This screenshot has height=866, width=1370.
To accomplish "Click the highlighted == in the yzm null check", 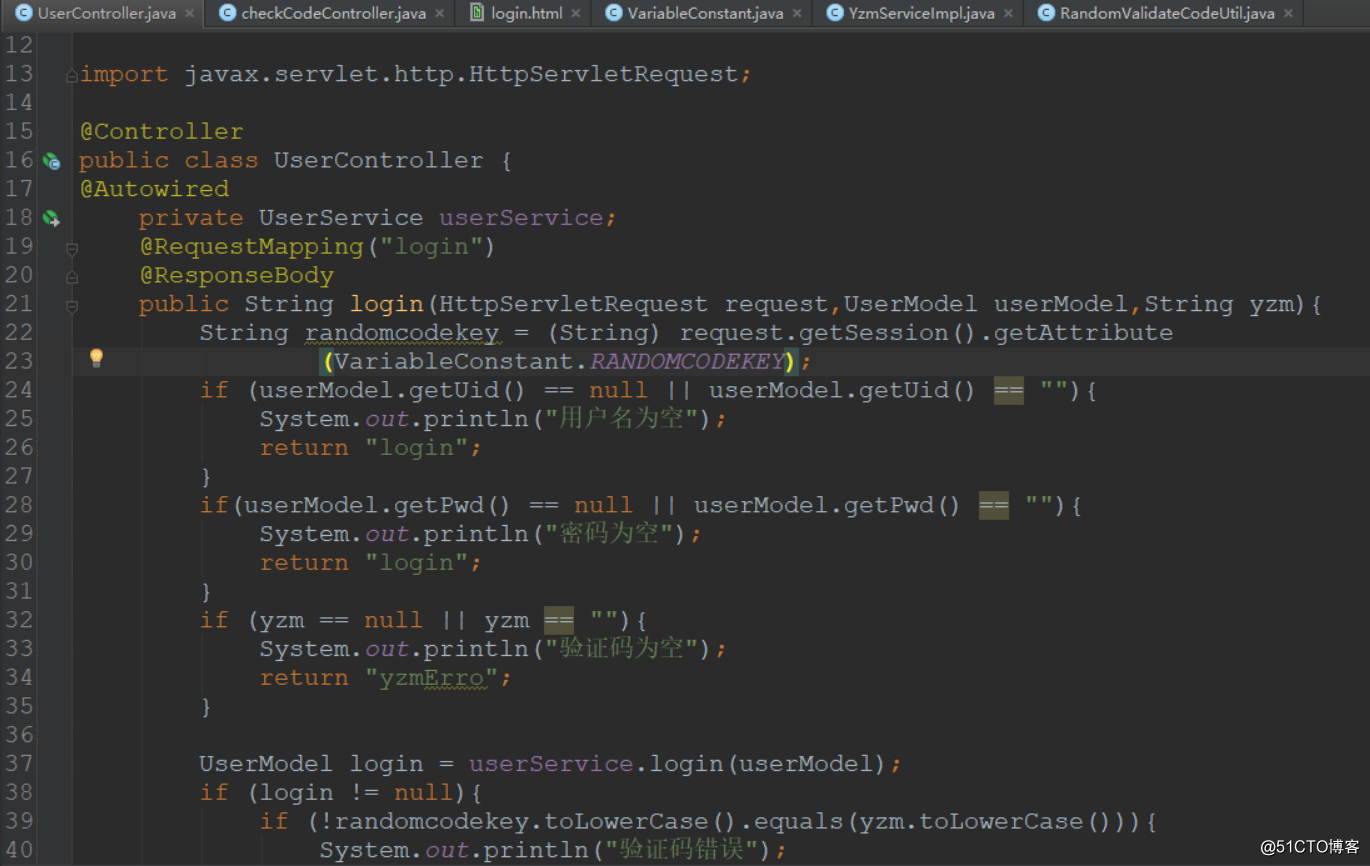I will (x=558, y=620).
